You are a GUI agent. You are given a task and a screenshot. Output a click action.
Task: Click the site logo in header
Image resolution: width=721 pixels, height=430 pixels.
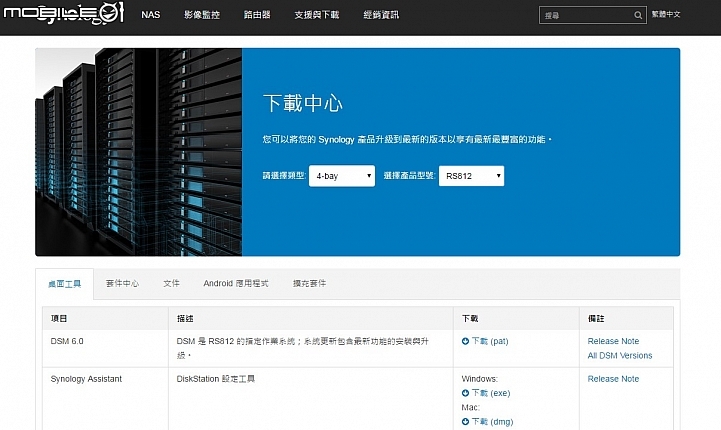point(64,13)
